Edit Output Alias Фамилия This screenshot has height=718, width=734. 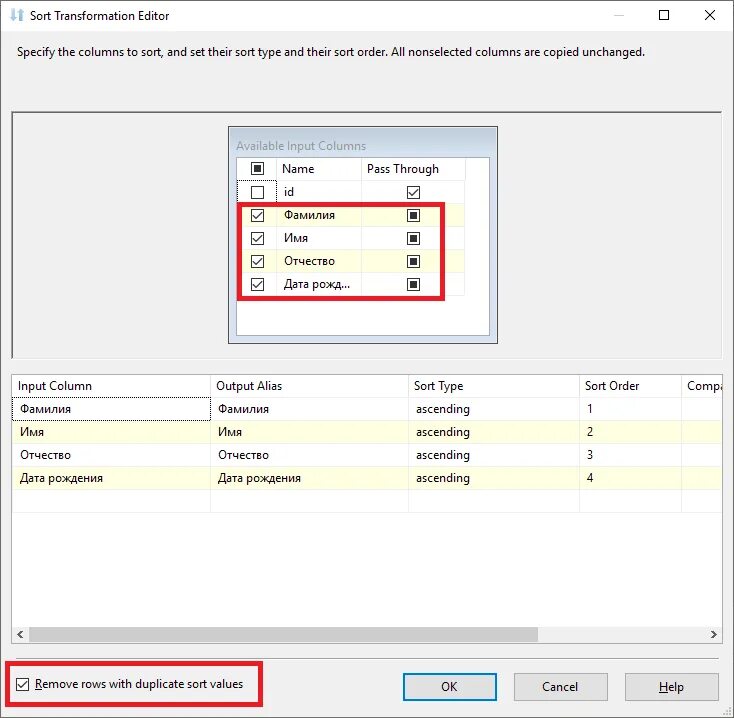click(309, 409)
